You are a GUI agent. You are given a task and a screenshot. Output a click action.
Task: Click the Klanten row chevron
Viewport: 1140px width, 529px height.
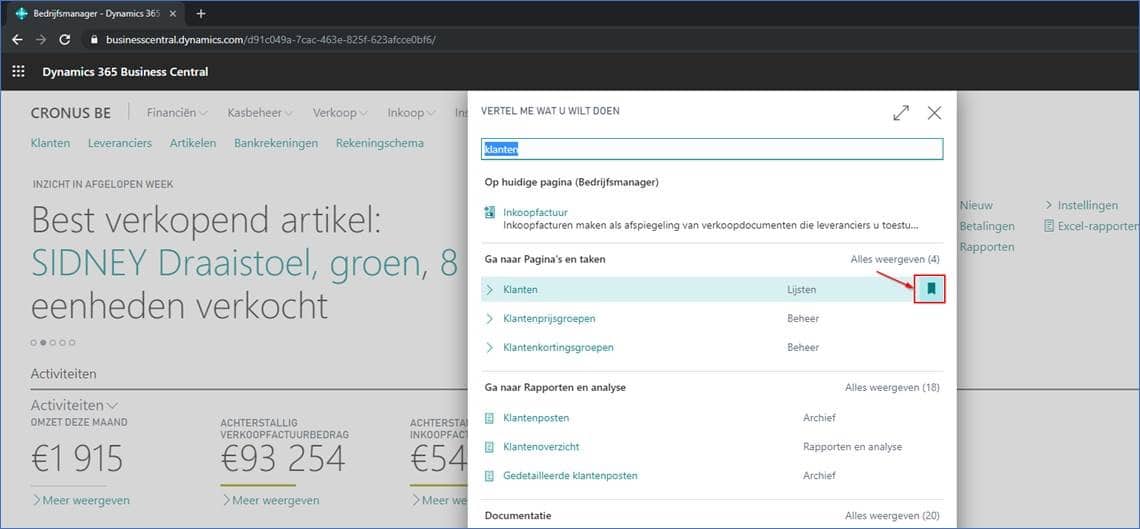[489, 289]
